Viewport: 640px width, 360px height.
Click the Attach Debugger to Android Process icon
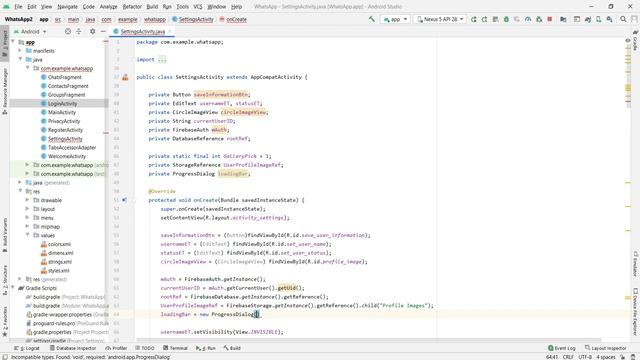[539, 19]
